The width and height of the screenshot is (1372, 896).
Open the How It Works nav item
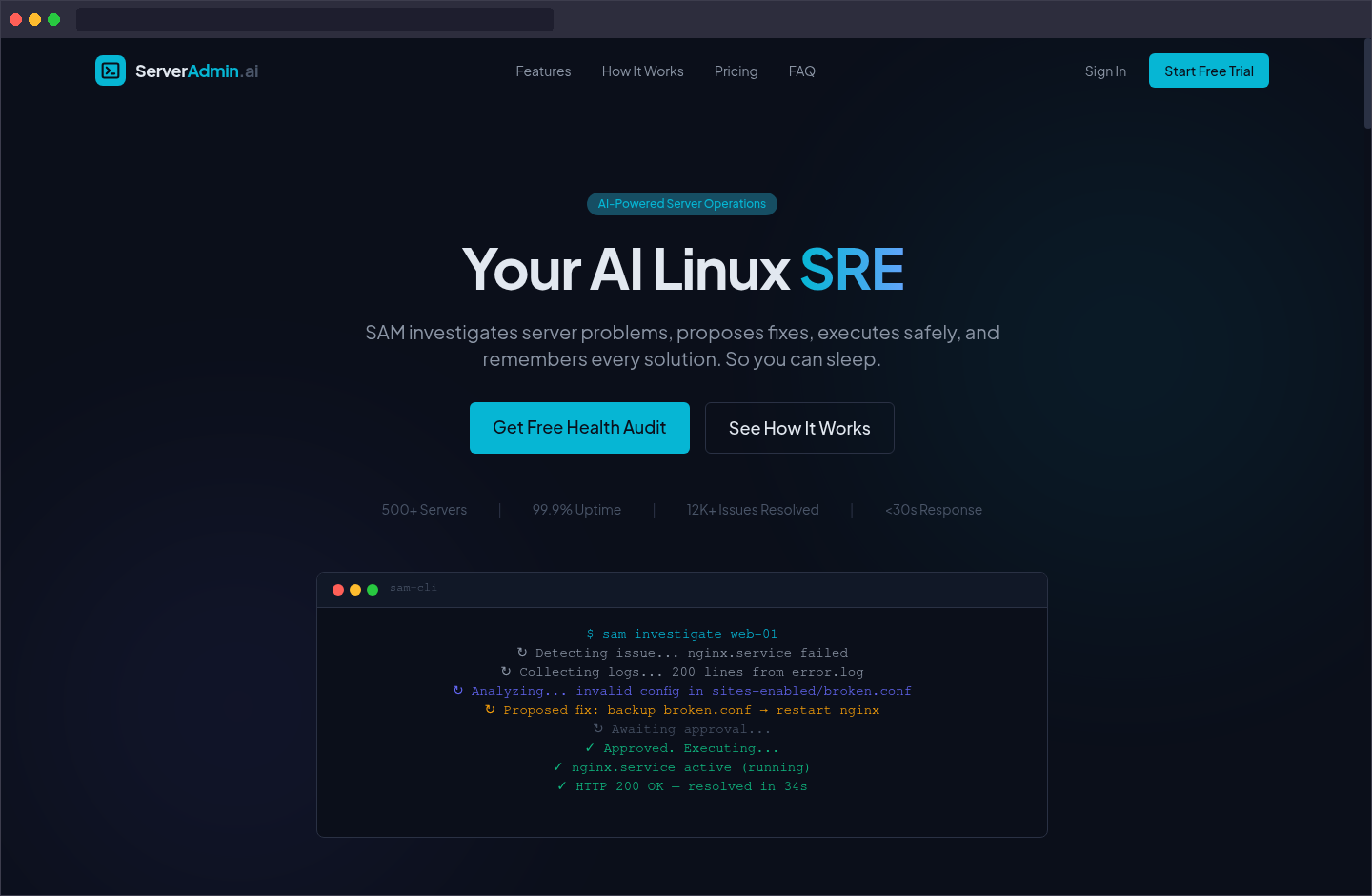tap(642, 71)
